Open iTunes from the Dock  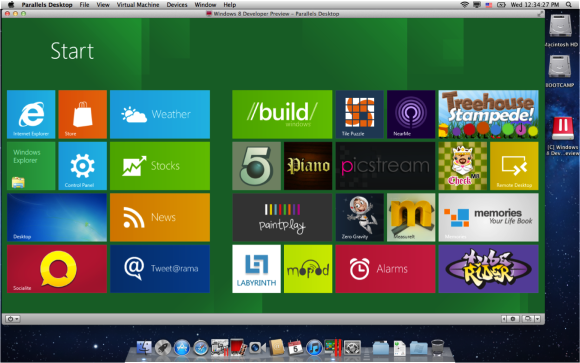click(x=314, y=348)
